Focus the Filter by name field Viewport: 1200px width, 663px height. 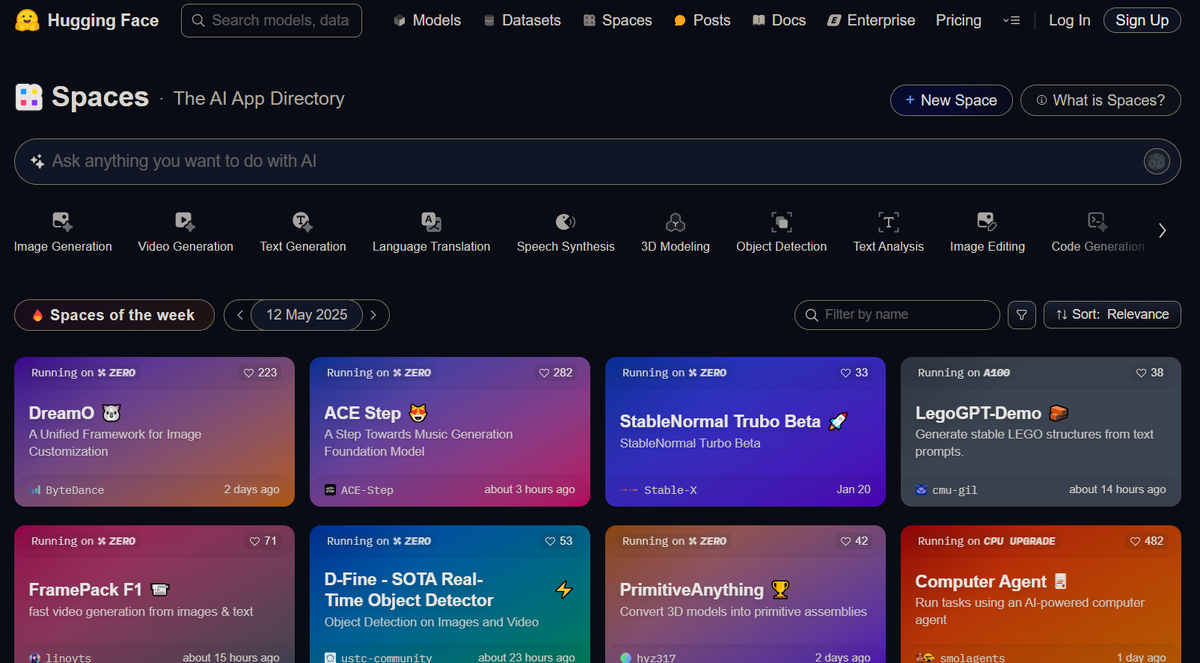click(x=897, y=315)
